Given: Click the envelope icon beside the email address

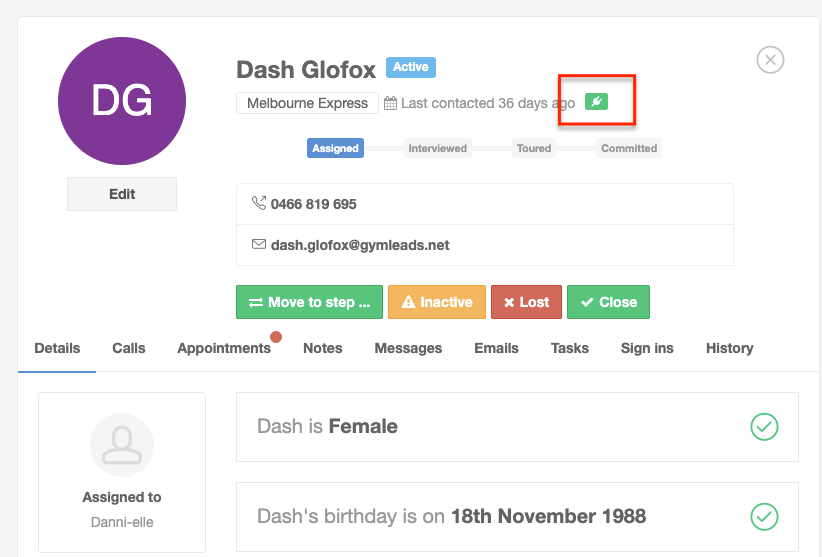Looking at the screenshot, I should 259,244.
